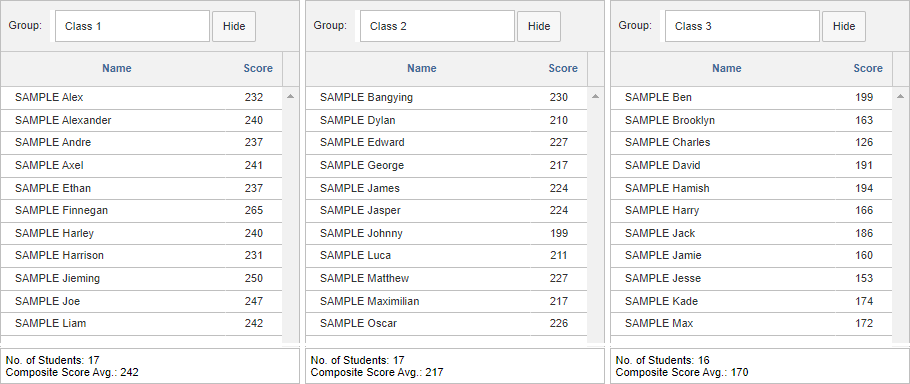Viewport: 910px width, 384px height.
Task: Click the Class 1 group name field
Action: coord(132,26)
